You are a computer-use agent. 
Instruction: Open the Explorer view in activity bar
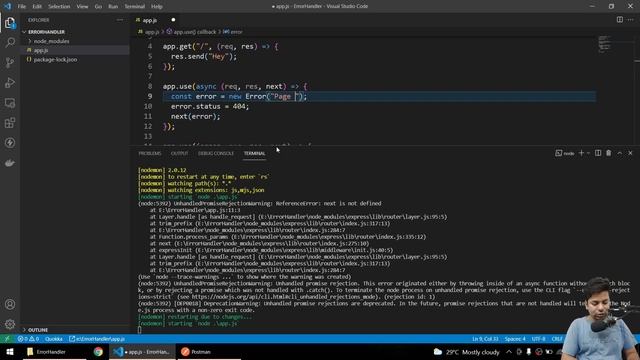10,22
